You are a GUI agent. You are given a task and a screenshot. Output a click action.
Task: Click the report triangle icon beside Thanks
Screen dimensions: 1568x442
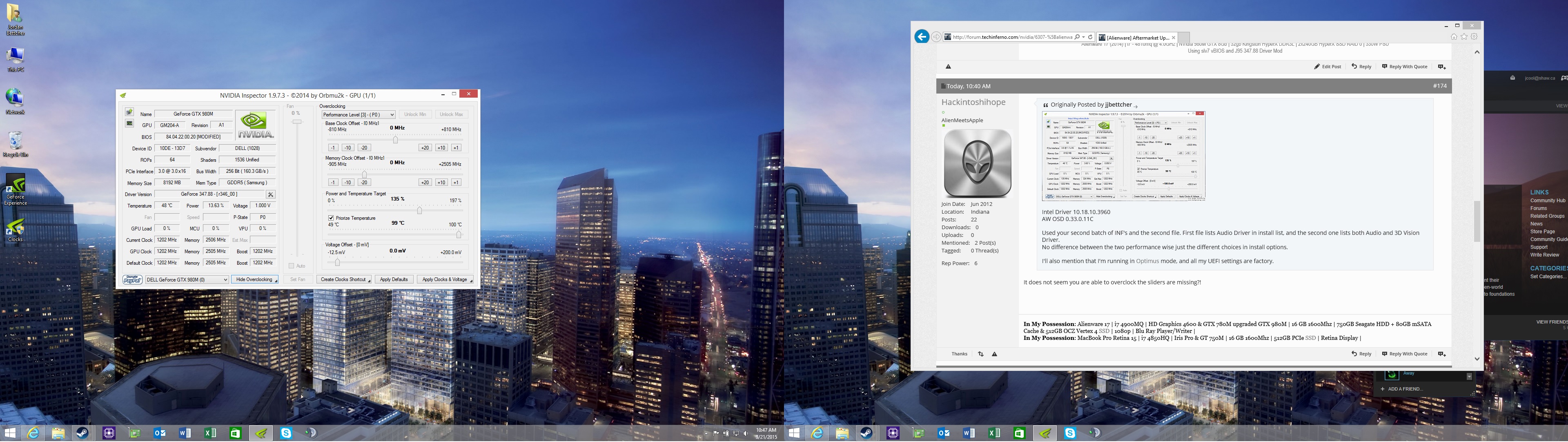[995, 354]
